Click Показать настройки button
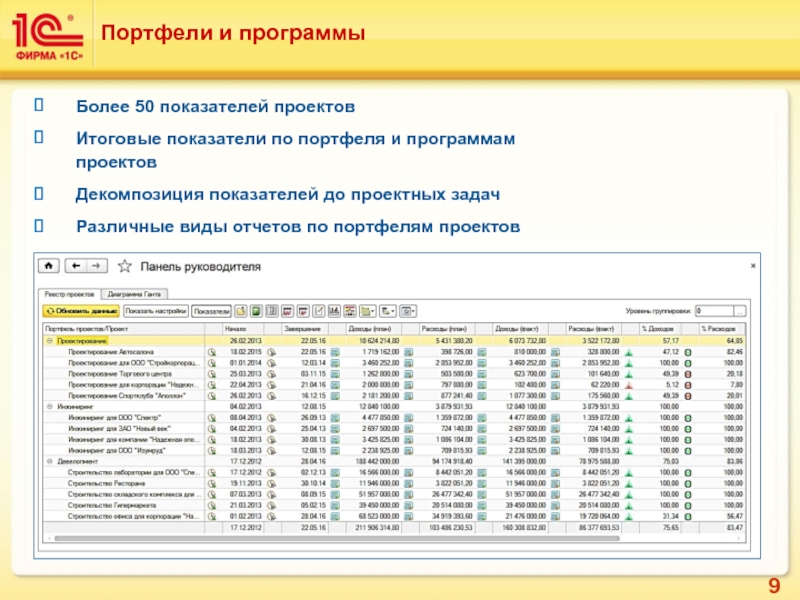Image resolution: width=800 pixels, height=600 pixels. pos(153,311)
